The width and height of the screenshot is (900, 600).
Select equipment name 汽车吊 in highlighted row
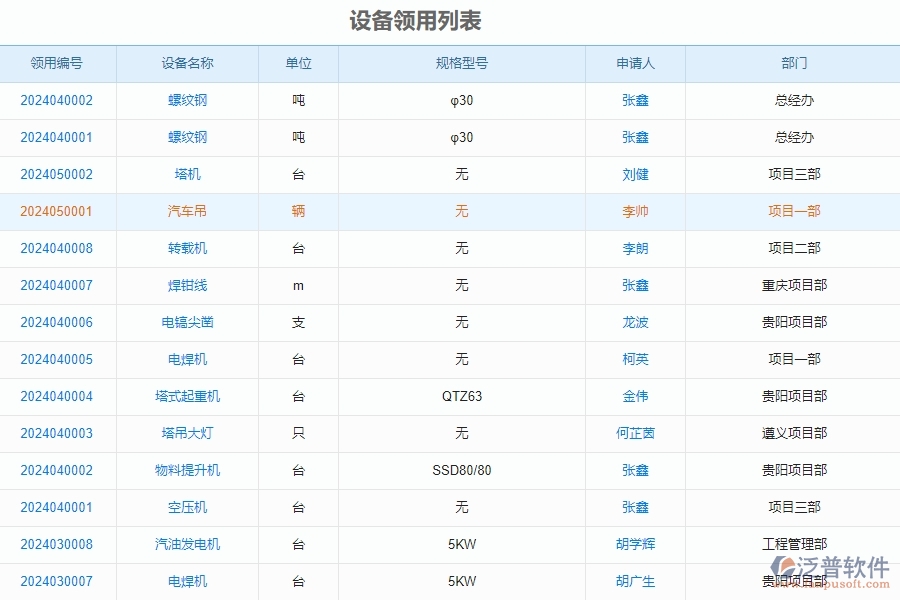coord(187,211)
